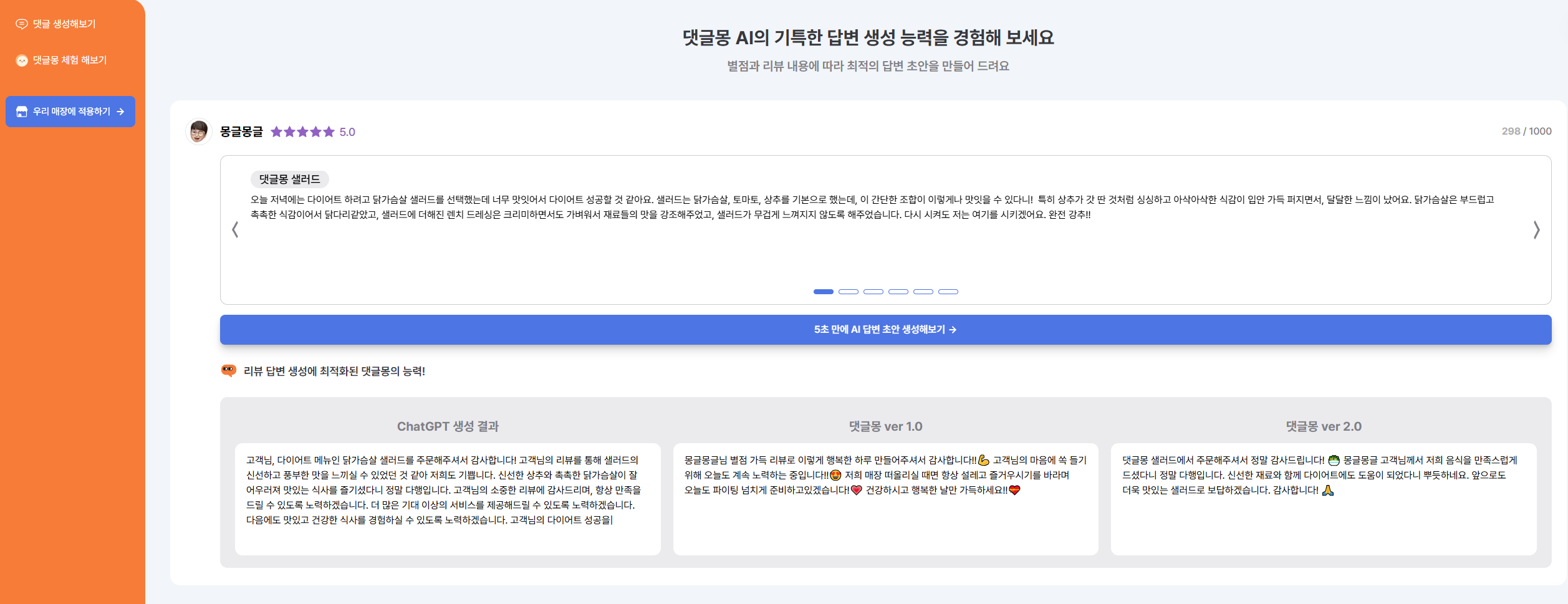This screenshot has width=1568, height=604.
Task: Select the fourth carousel page indicator
Action: pos(898,292)
